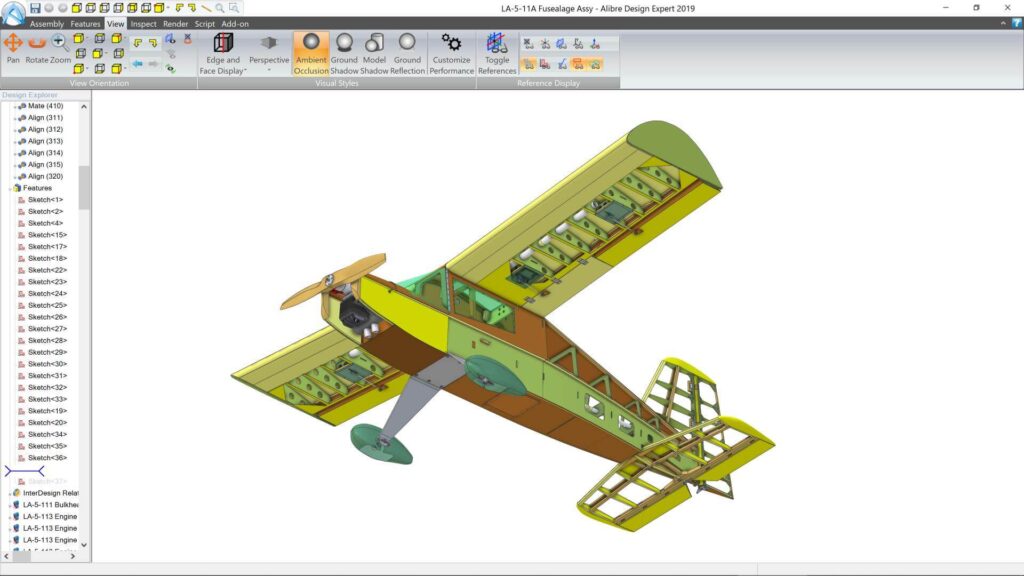Viewport: 1024px width, 576px height.
Task: Select Sketch<15> in Design Explorer
Action: 47,235
